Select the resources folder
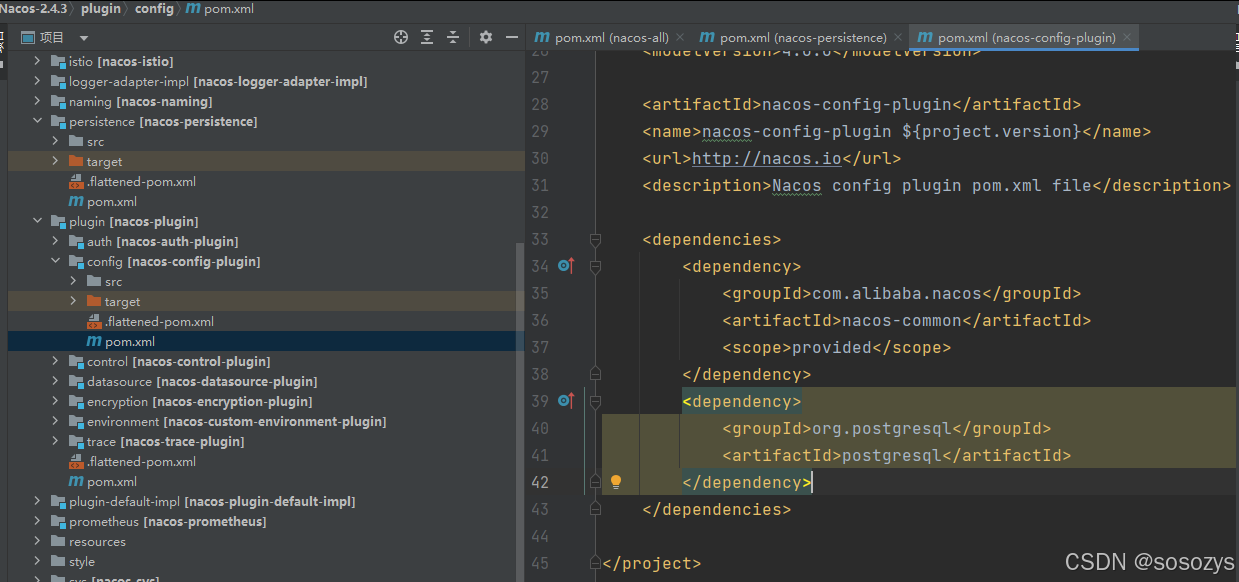The height and width of the screenshot is (582, 1239). [x=97, y=541]
